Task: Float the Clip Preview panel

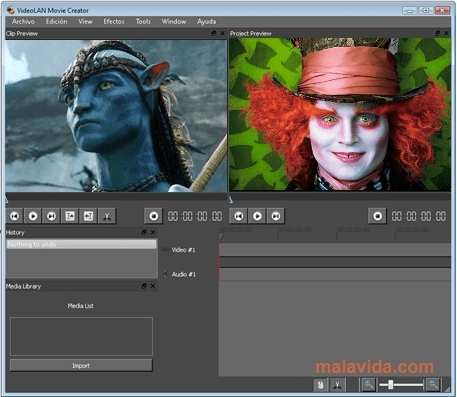Action: pos(214,33)
